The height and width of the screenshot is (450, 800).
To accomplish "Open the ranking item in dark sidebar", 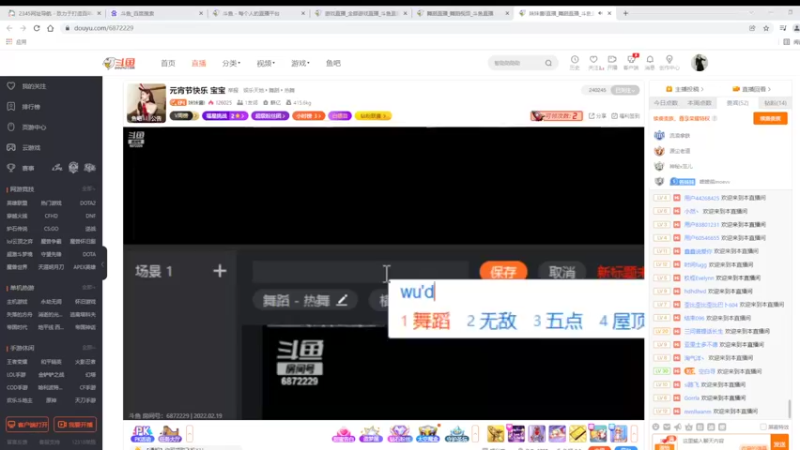I will point(24,107).
